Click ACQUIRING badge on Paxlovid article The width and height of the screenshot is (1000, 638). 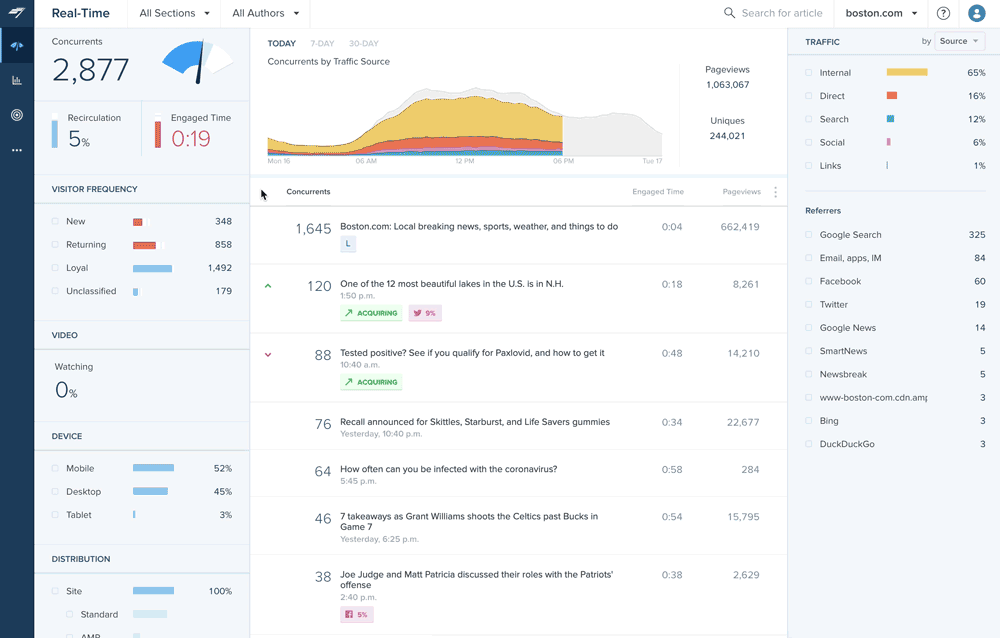[371, 382]
